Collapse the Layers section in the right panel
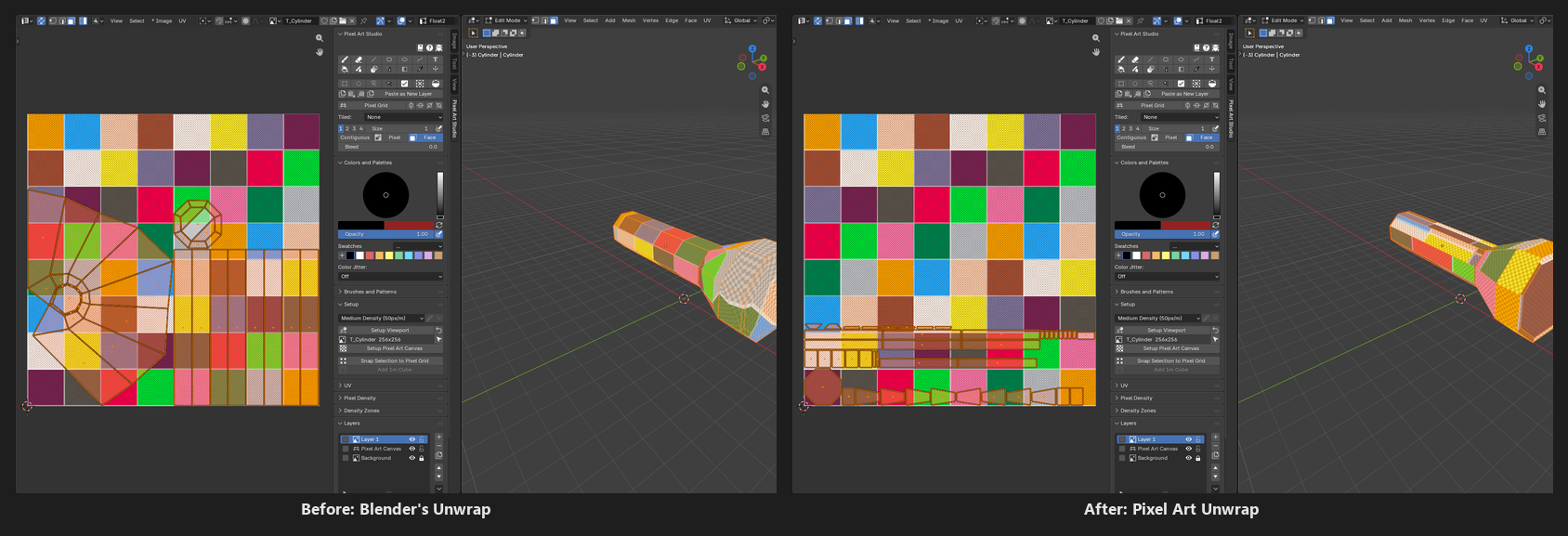 point(1128,424)
